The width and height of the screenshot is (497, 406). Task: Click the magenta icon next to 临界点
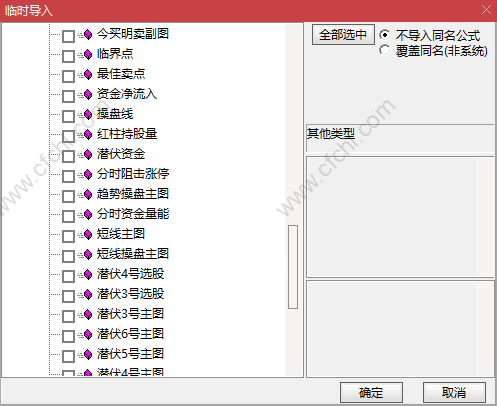tap(88, 55)
